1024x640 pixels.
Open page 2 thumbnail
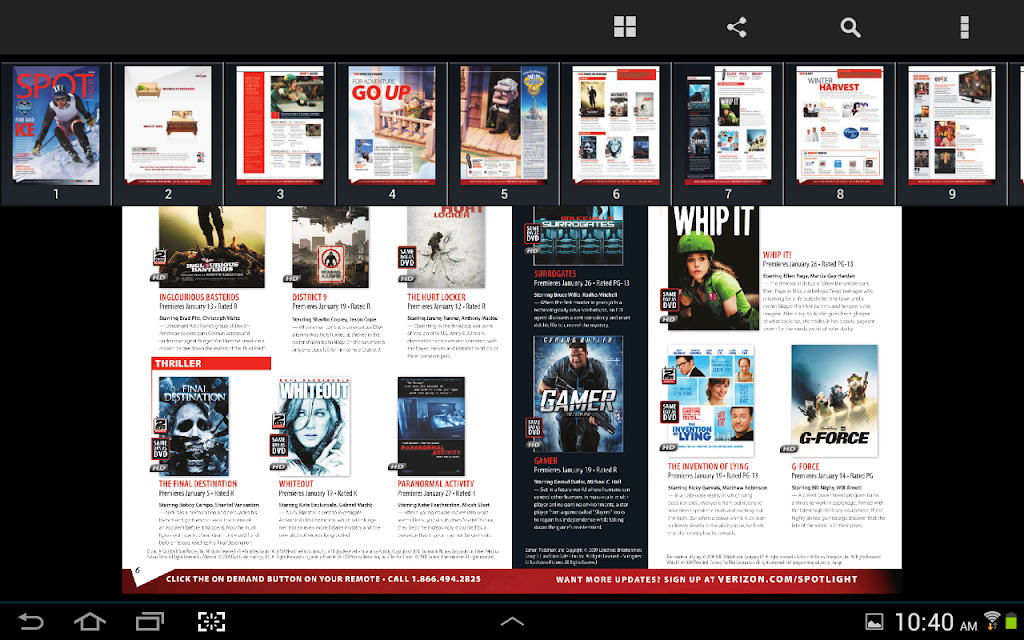pyautogui.click(x=168, y=125)
